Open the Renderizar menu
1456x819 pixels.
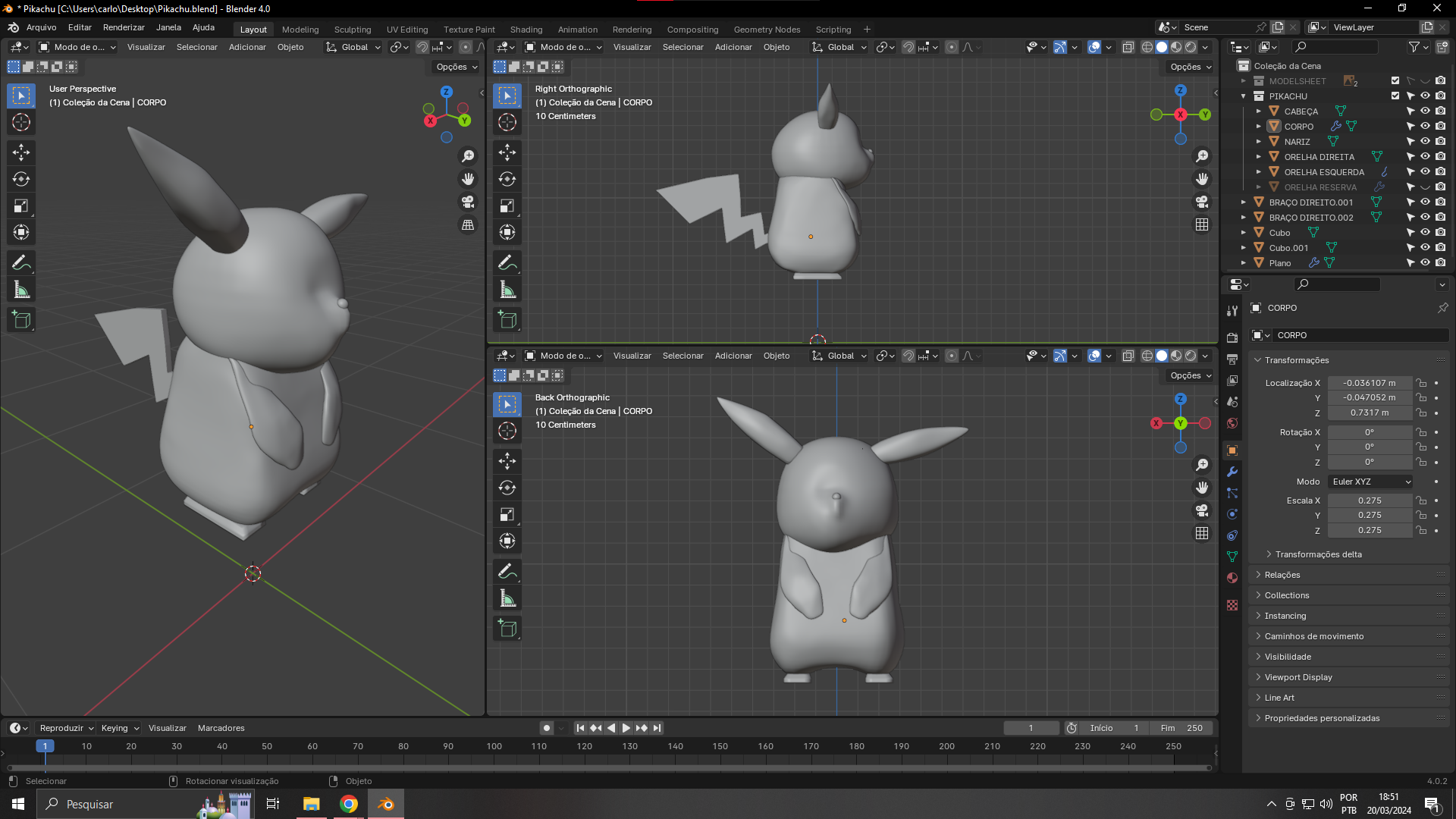pyautogui.click(x=124, y=27)
